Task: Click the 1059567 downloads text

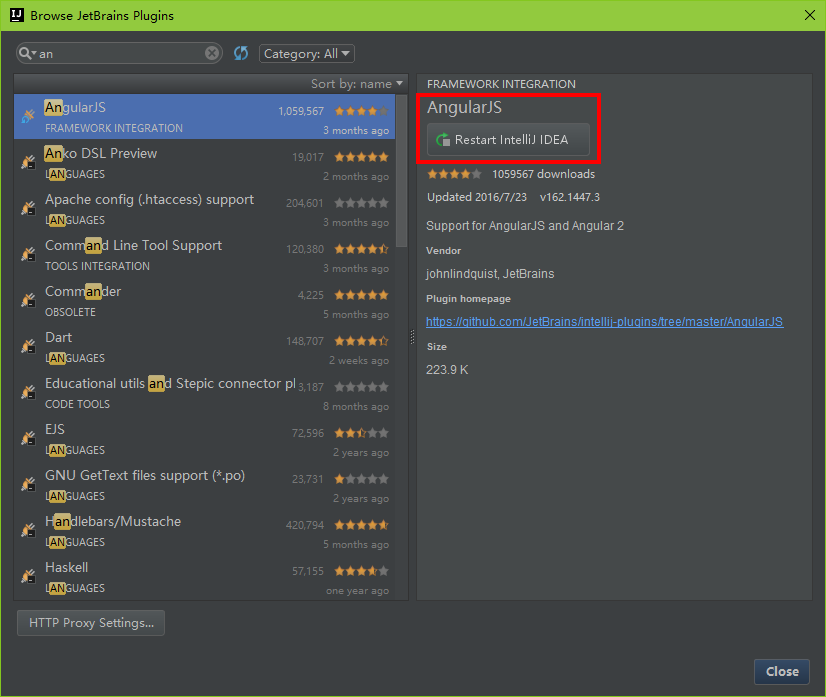Action: click(x=543, y=174)
